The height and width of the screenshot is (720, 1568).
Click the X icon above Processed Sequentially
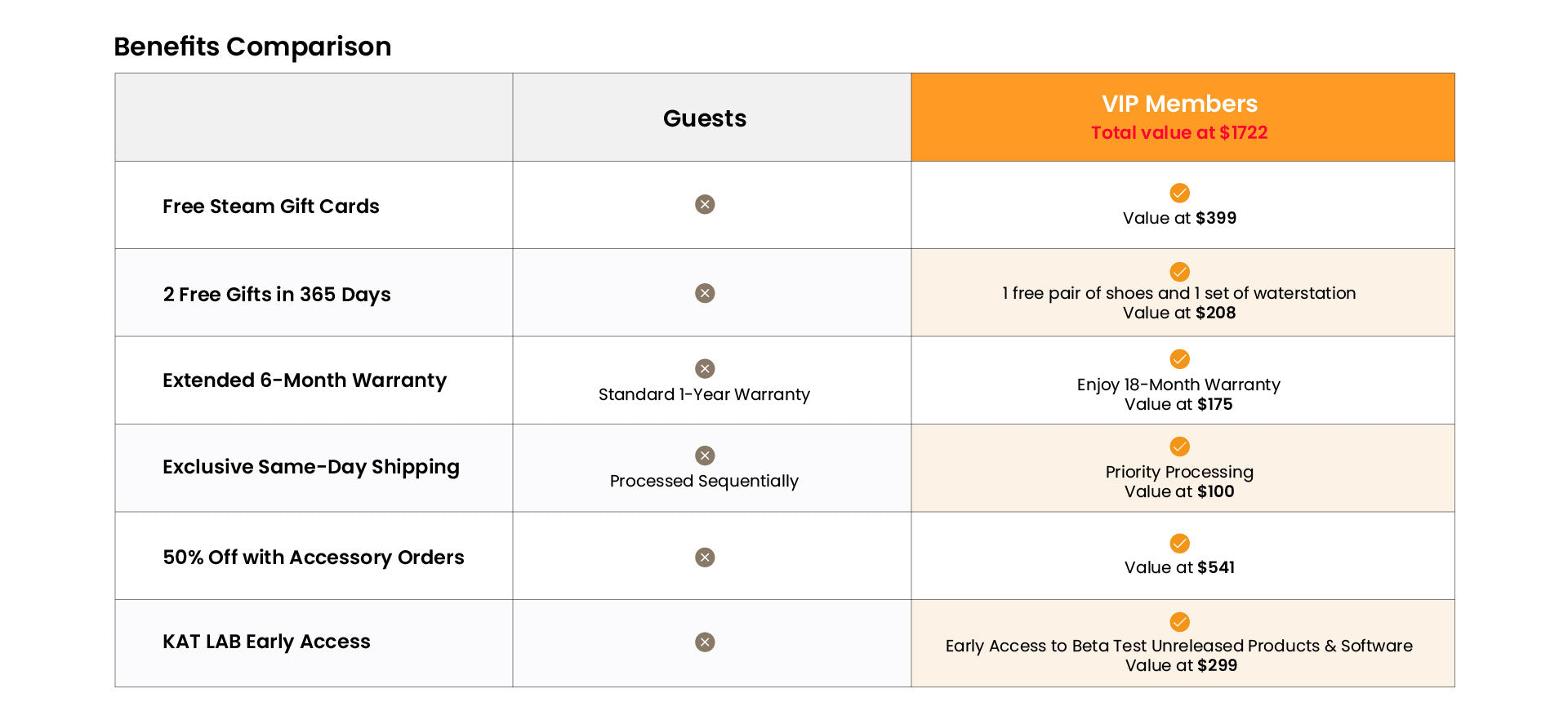(x=705, y=456)
